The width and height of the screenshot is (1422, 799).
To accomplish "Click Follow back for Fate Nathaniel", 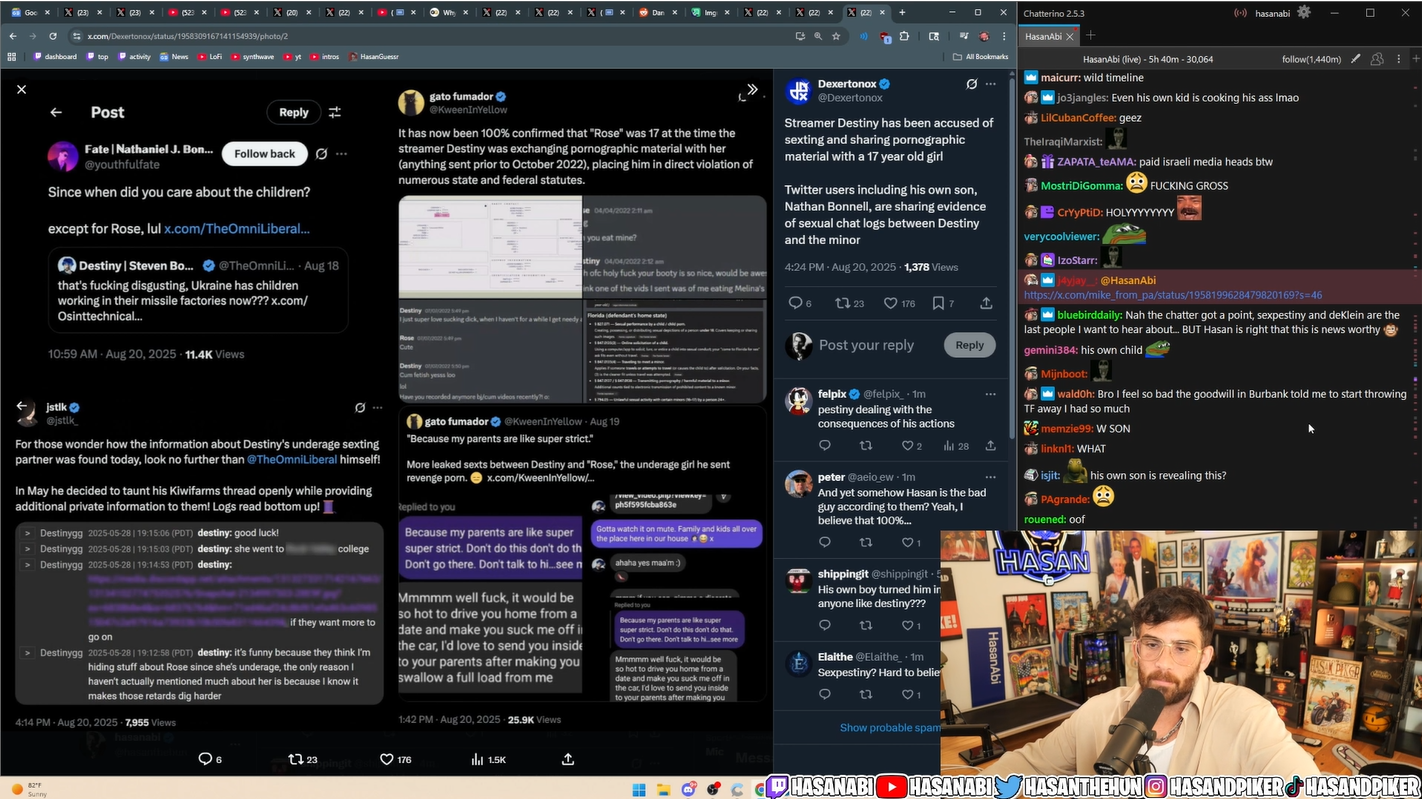I will point(265,153).
